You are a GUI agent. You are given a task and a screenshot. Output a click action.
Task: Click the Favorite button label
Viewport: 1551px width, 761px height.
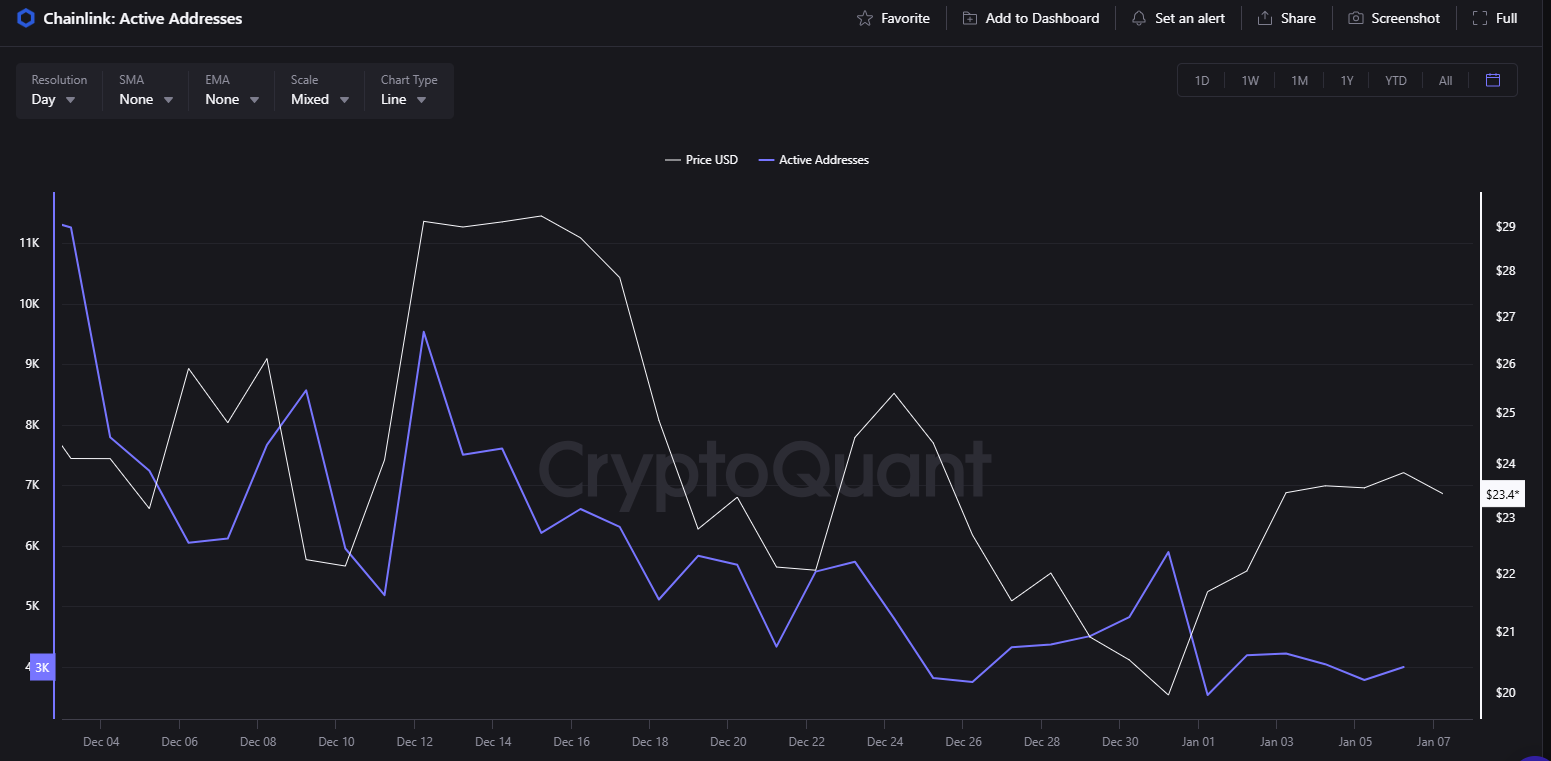pos(905,18)
